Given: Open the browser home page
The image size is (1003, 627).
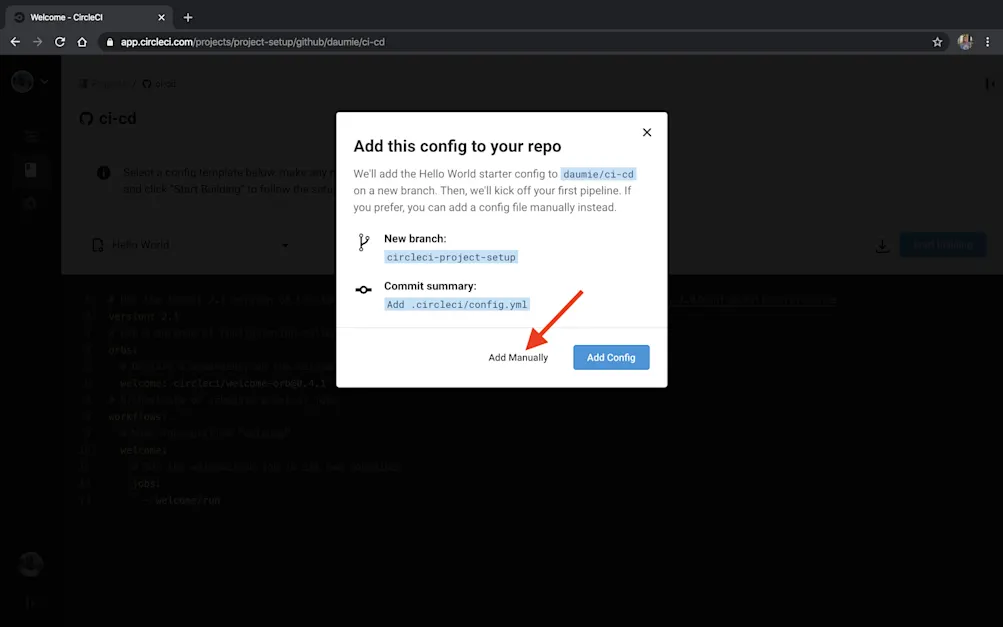Looking at the screenshot, I should [82, 42].
